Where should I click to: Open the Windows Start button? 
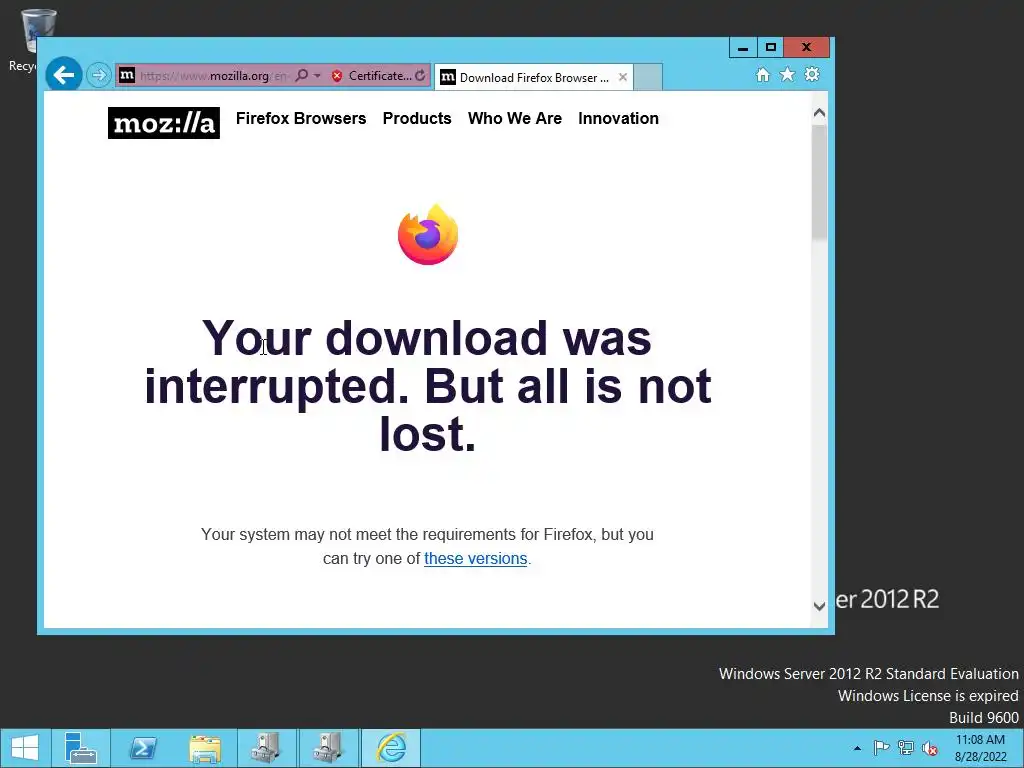25,748
